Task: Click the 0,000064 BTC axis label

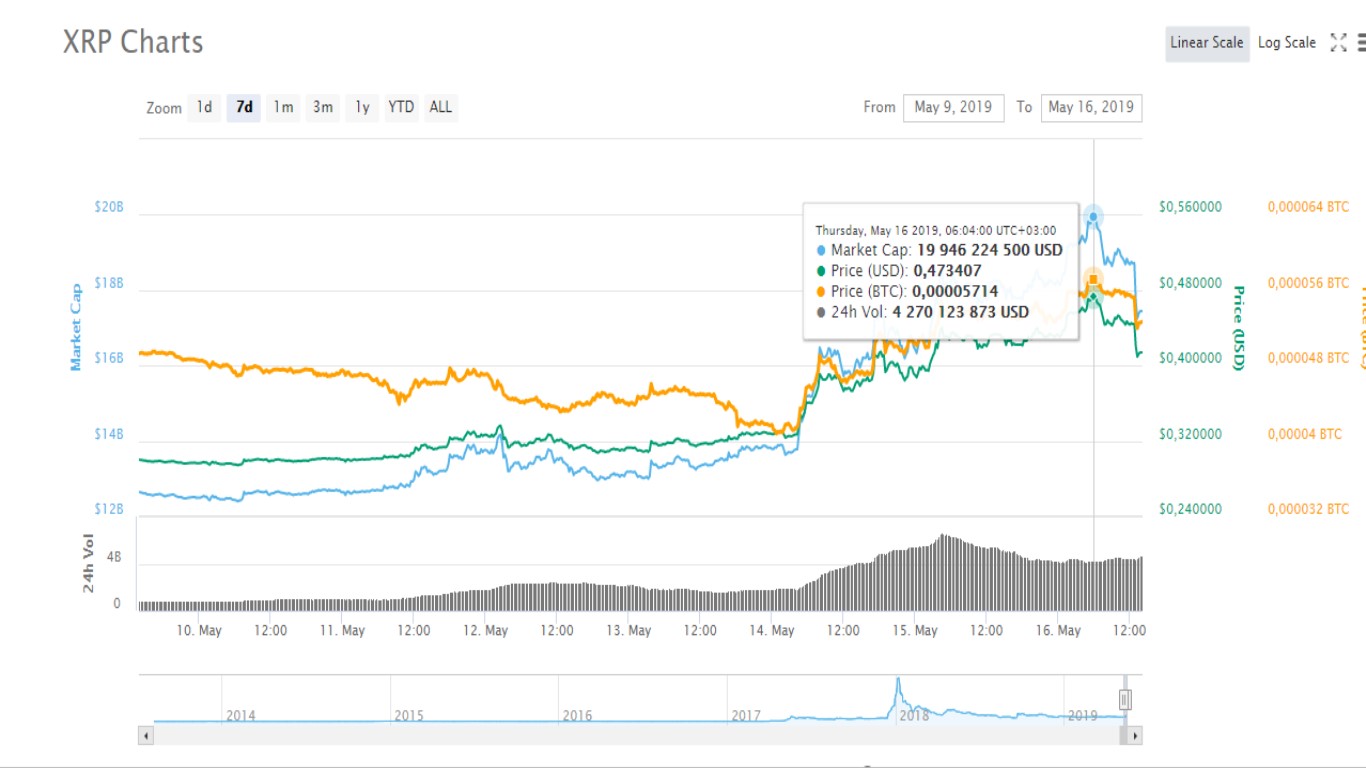Action: point(1308,207)
